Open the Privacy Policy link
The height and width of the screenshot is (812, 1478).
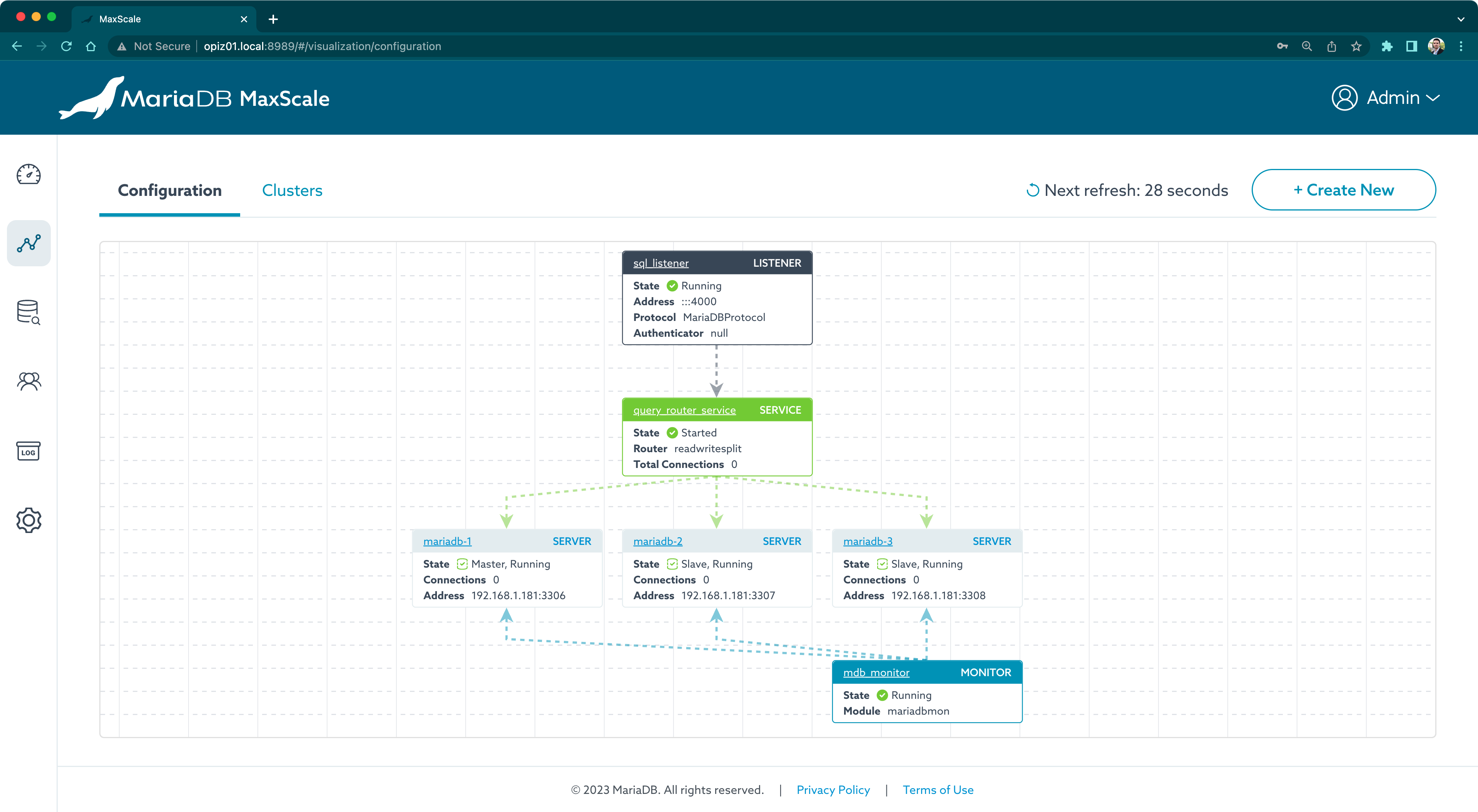point(833,790)
